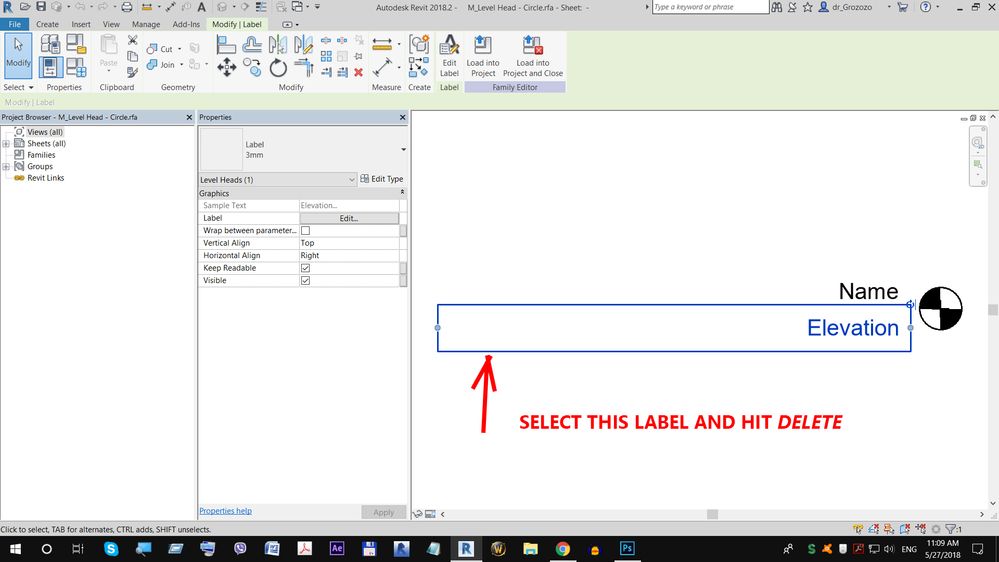Screen dimensions: 999x562
Task: Expand the Groups tree node
Action: tap(6, 167)
